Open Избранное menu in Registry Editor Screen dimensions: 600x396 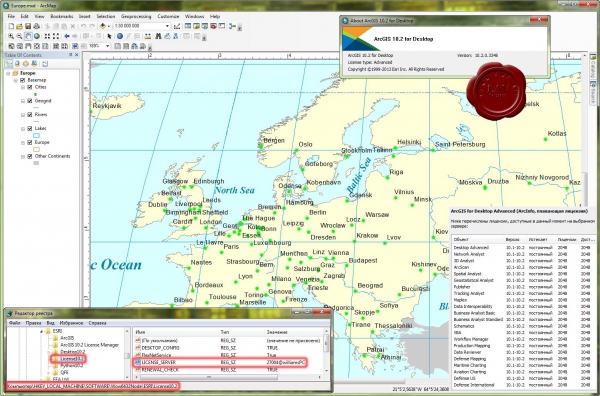coord(71,323)
